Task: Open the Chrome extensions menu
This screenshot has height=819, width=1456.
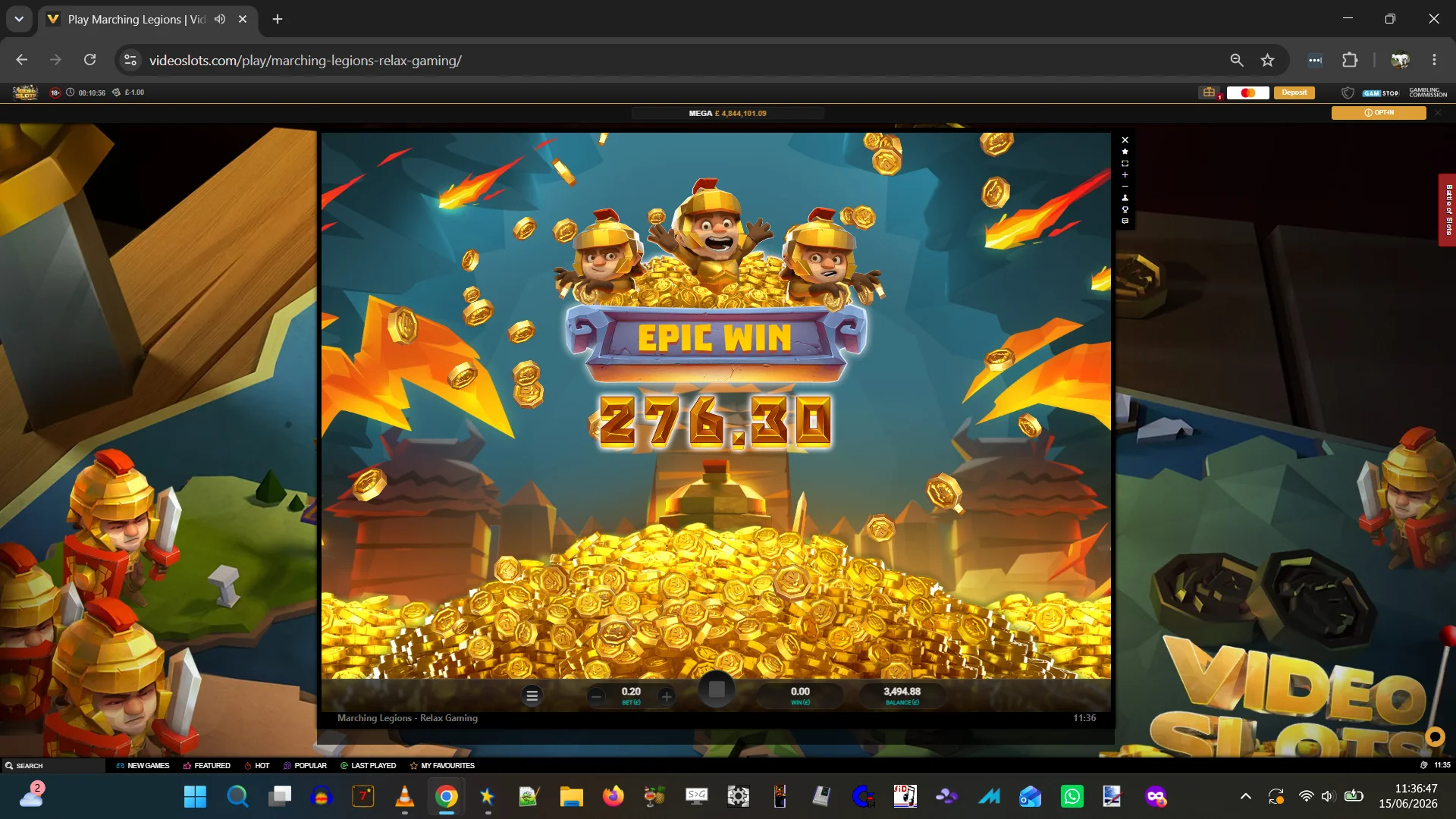Action: [1350, 60]
